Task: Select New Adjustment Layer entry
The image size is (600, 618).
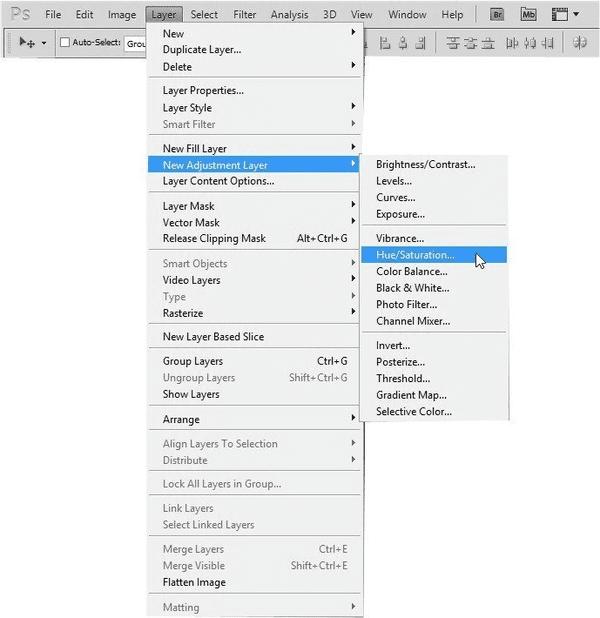Action: pyautogui.click(x=253, y=165)
